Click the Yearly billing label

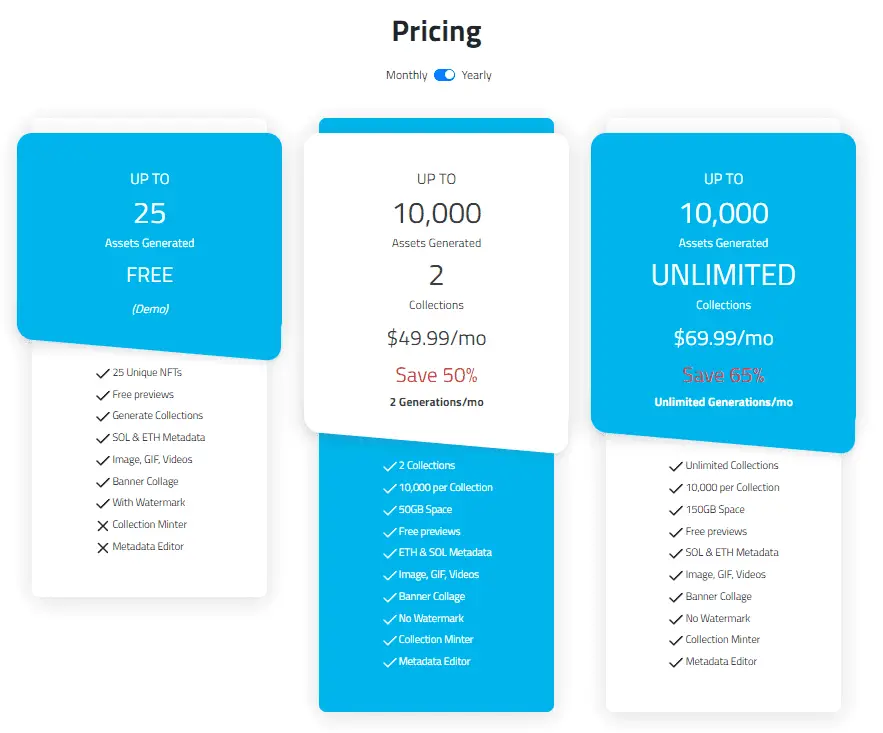[x=476, y=75]
